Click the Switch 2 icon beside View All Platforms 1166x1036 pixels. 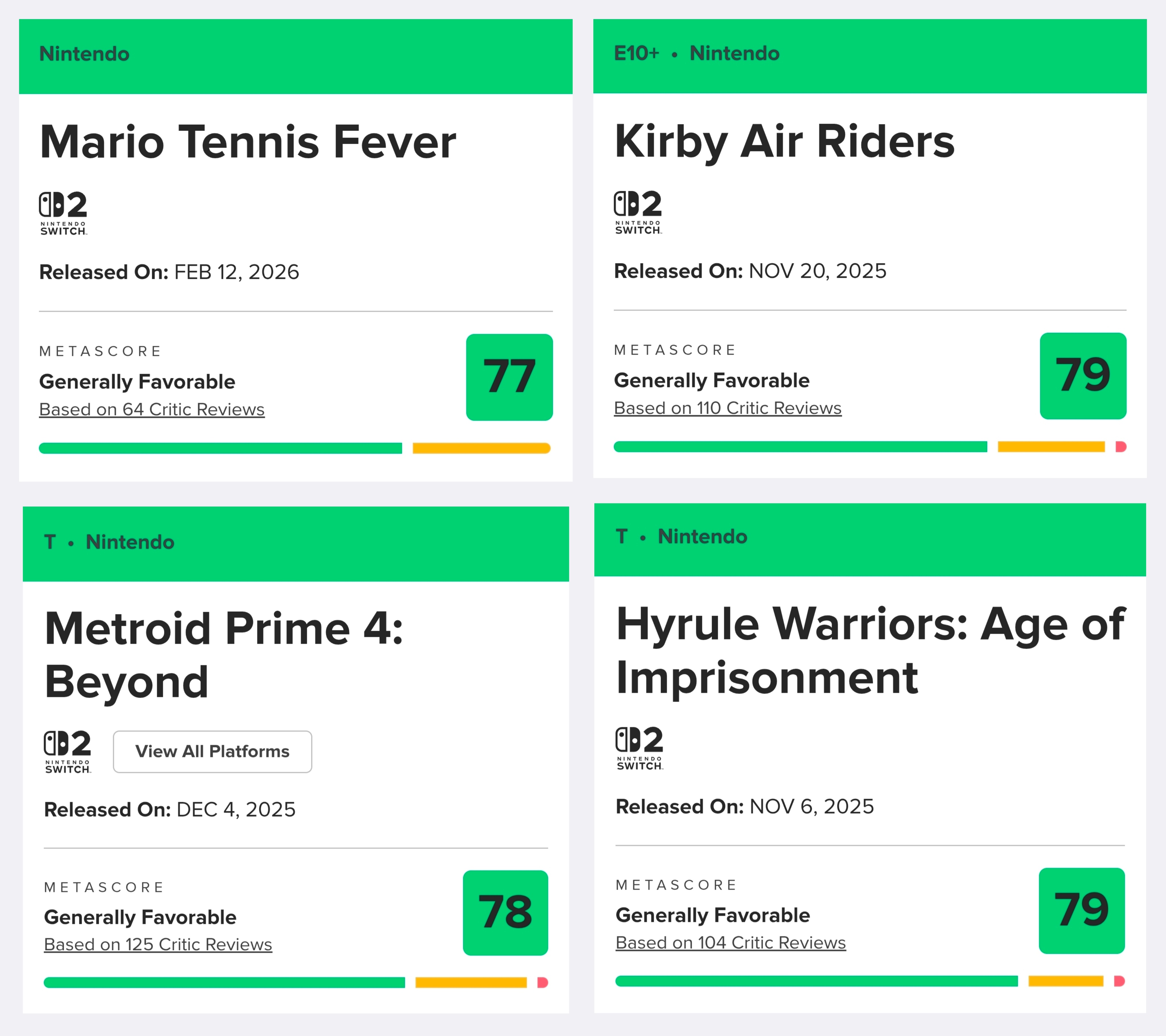(67, 751)
